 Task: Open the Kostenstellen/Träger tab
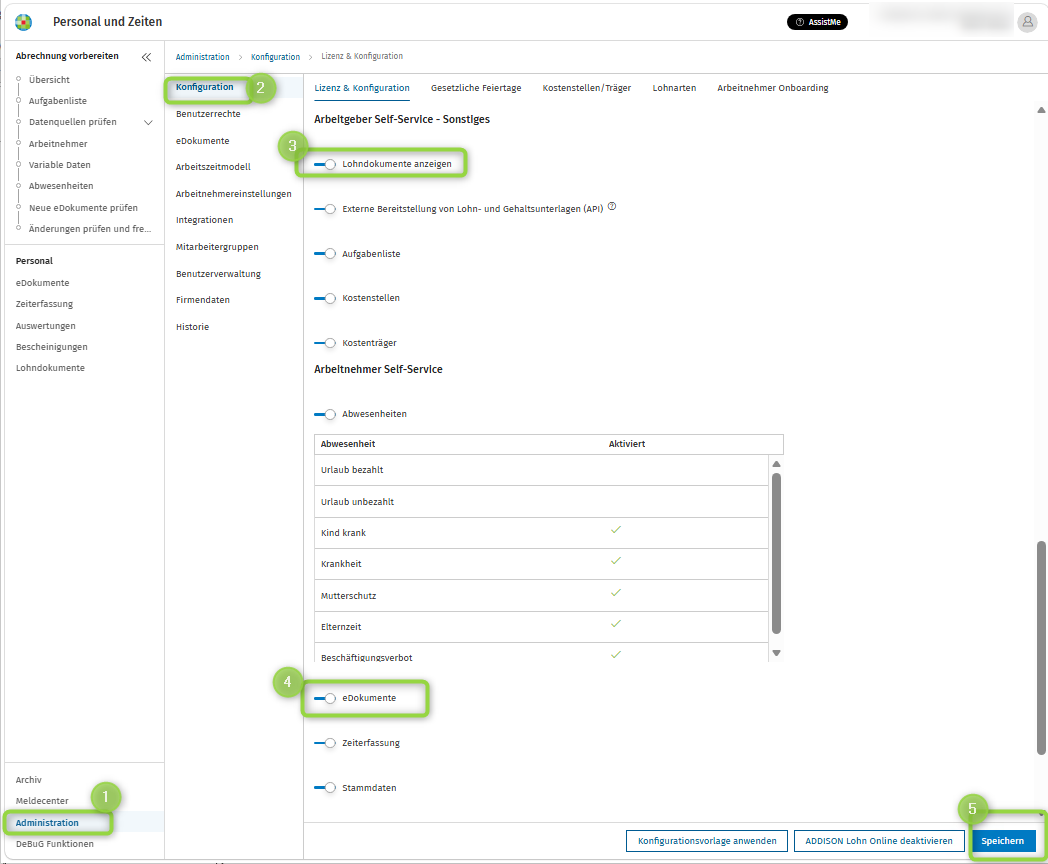point(587,88)
